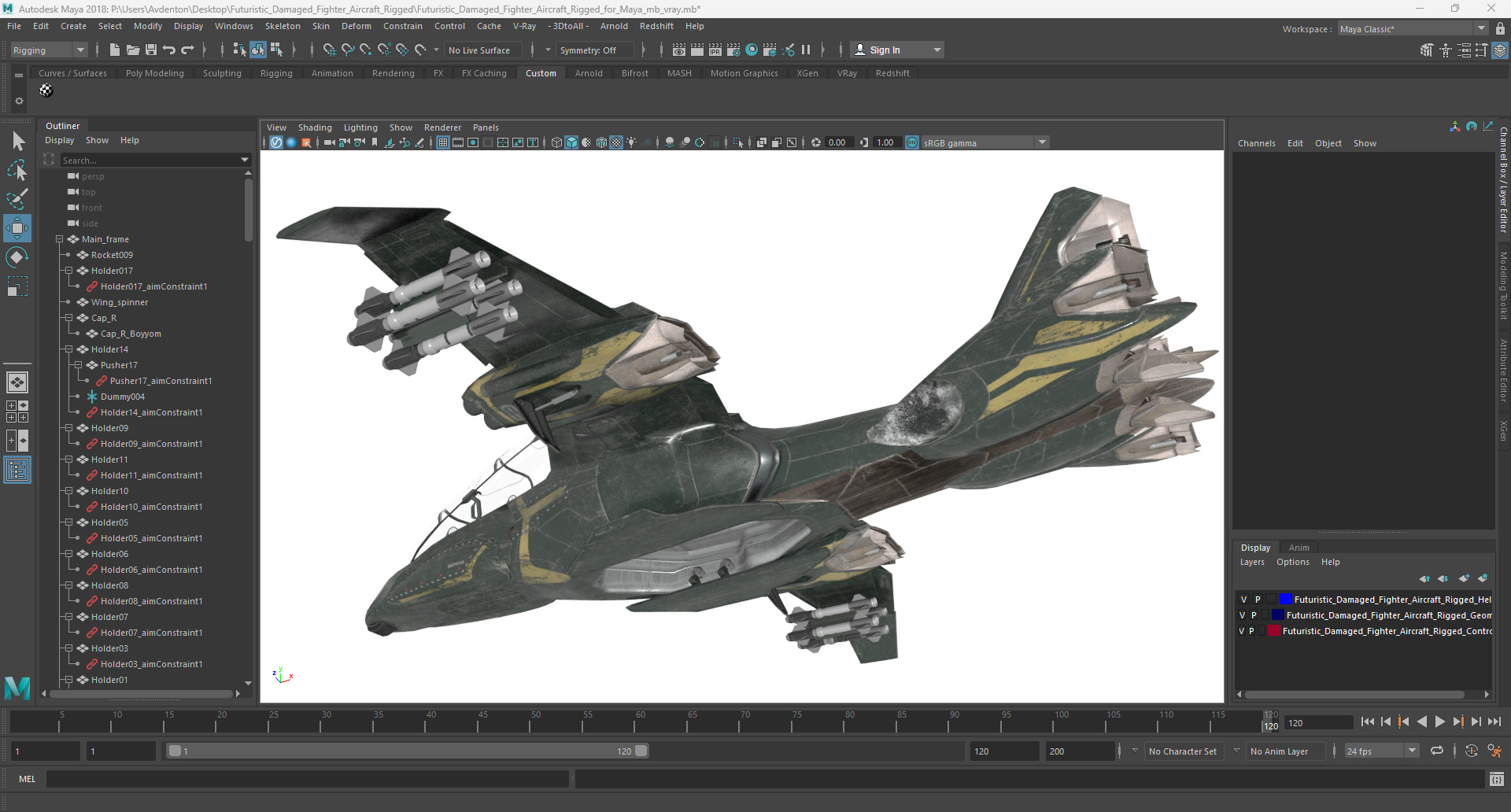The image size is (1511, 812).
Task: Click the Open Scene folder icon
Action: (x=133, y=50)
